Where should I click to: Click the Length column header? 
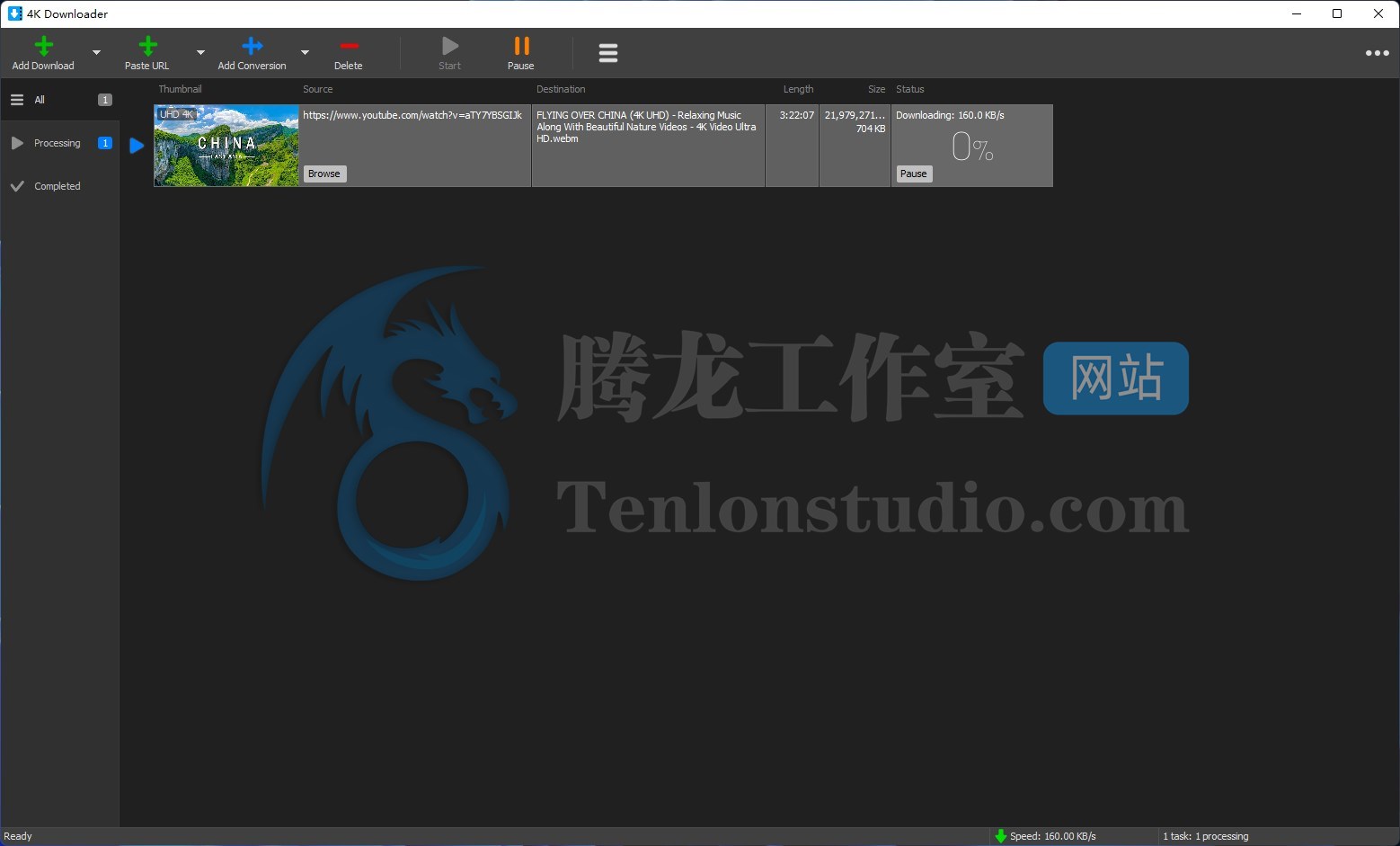point(798,89)
